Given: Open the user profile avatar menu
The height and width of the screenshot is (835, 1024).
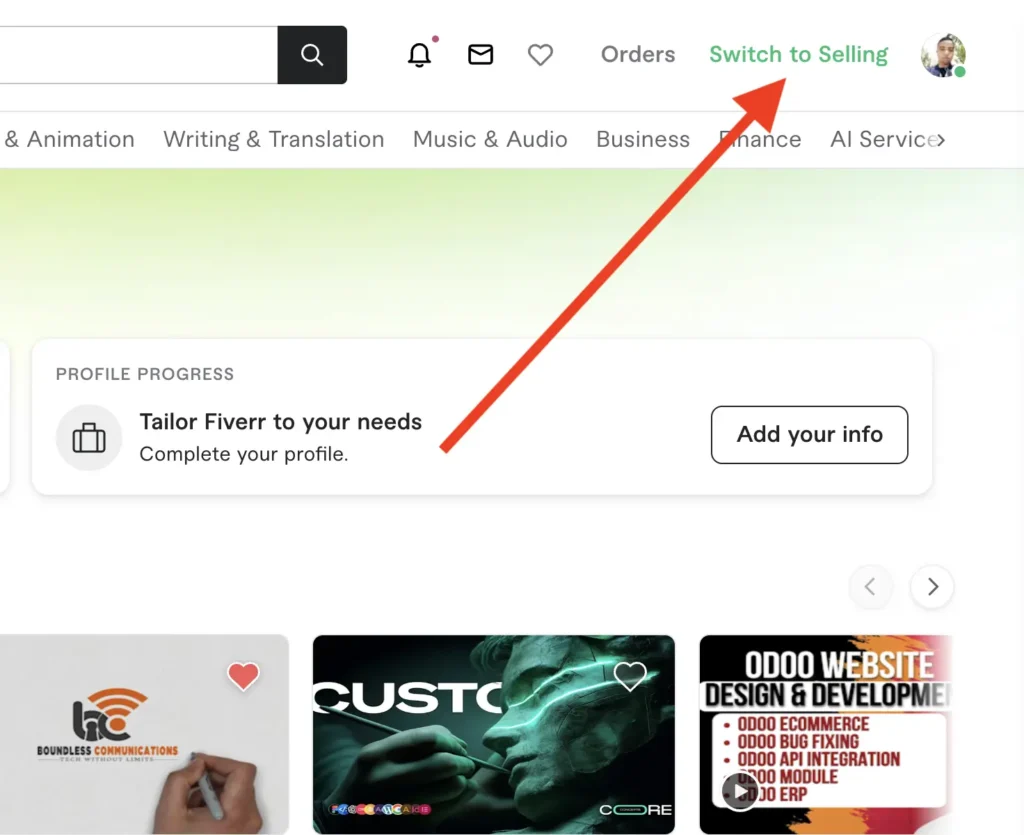Looking at the screenshot, I should [x=943, y=55].
